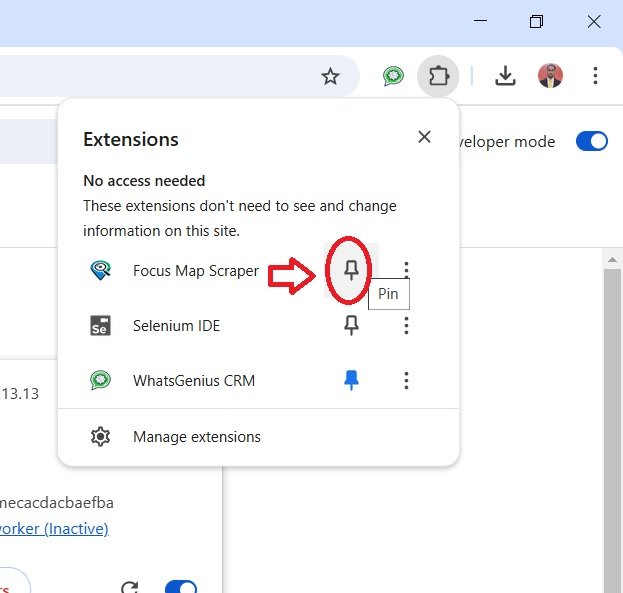Select the Selenium IDE name
Image resolution: width=623 pixels, height=593 pixels.
pos(176,326)
